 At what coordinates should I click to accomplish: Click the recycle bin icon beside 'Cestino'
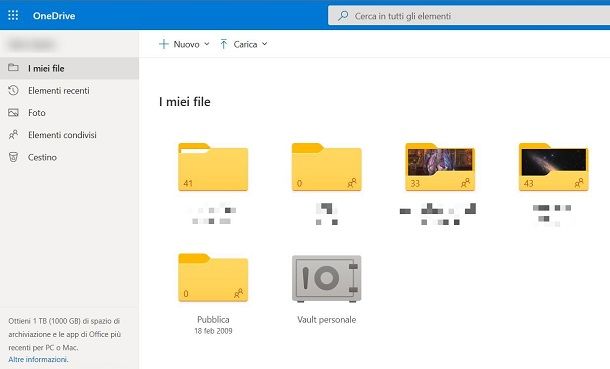click(x=13, y=157)
